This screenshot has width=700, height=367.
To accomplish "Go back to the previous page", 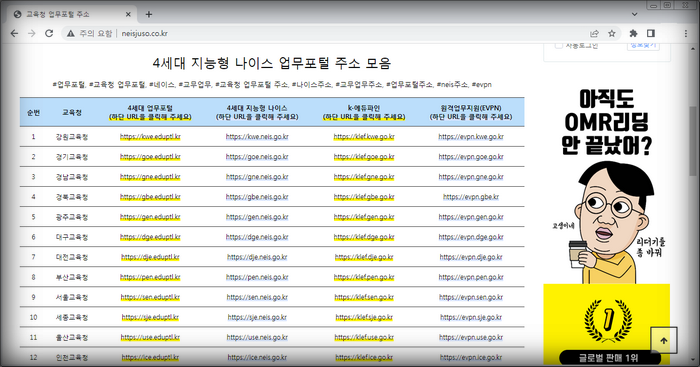I will [14, 33].
